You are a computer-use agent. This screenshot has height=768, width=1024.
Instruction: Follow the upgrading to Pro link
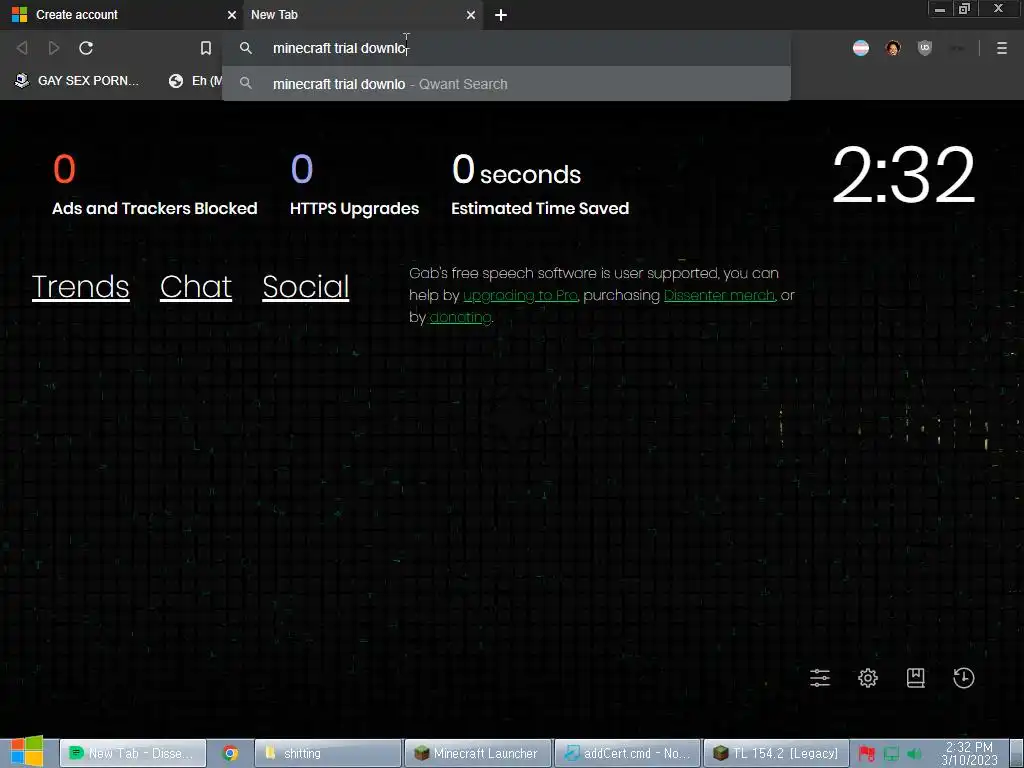[x=520, y=295]
